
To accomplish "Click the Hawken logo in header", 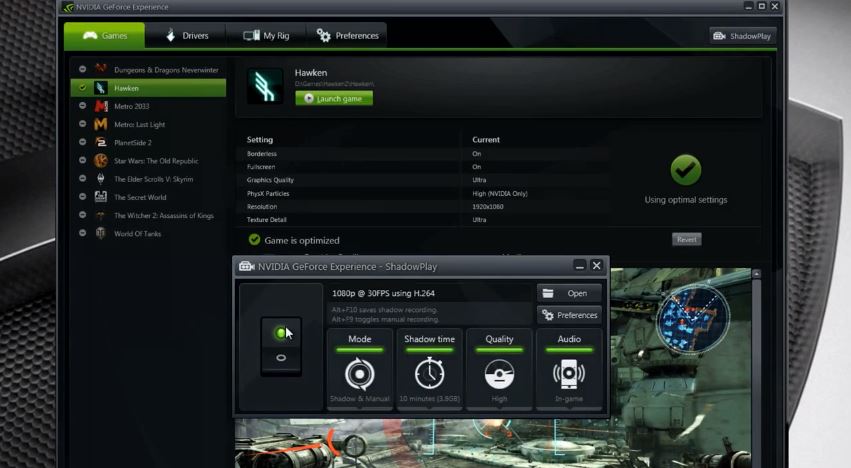I will (x=265, y=86).
